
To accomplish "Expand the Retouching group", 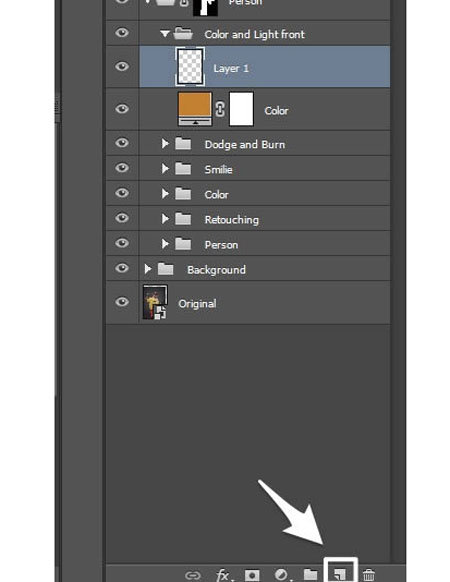I will coord(165,219).
